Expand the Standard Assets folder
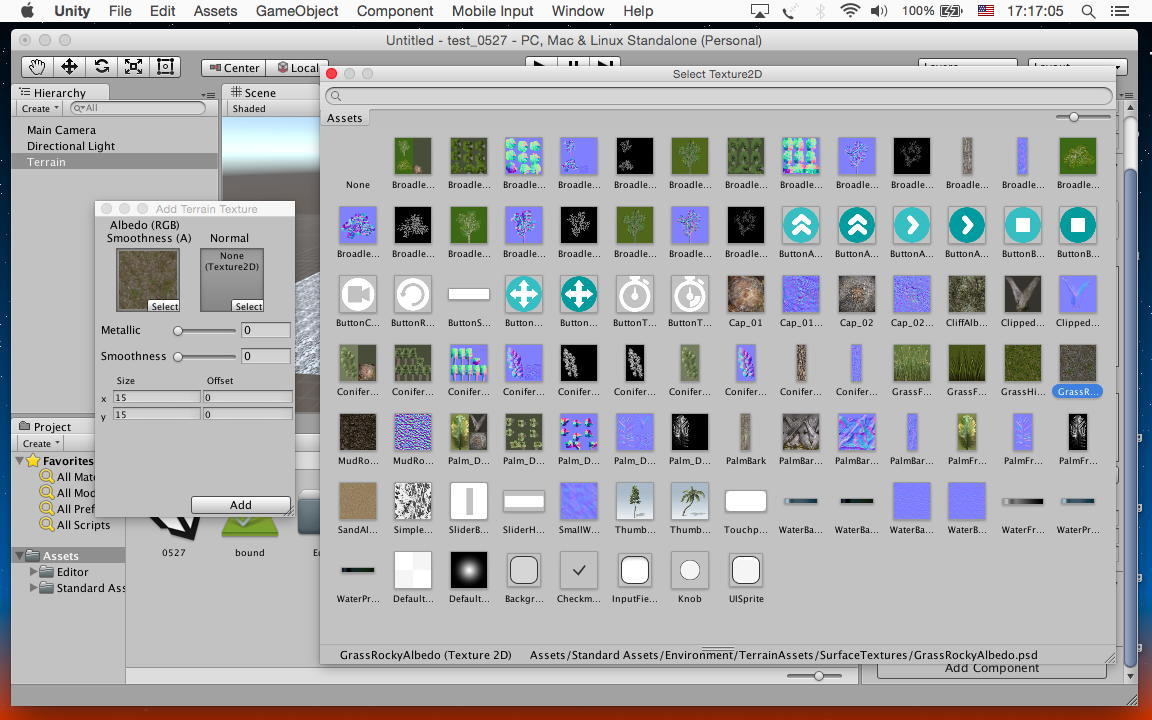Screen dimensions: 1152x720 [x=35, y=588]
